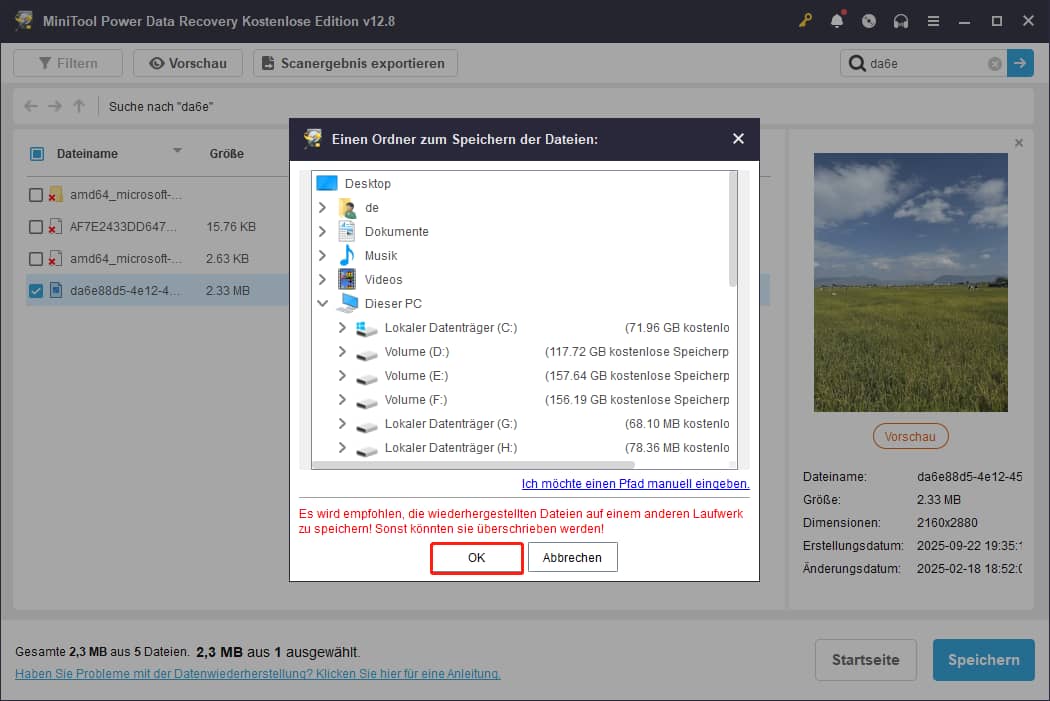This screenshot has width=1050, height=701.
Task: Click the landscape preview thumbnail
Action: tap(911, 283)
